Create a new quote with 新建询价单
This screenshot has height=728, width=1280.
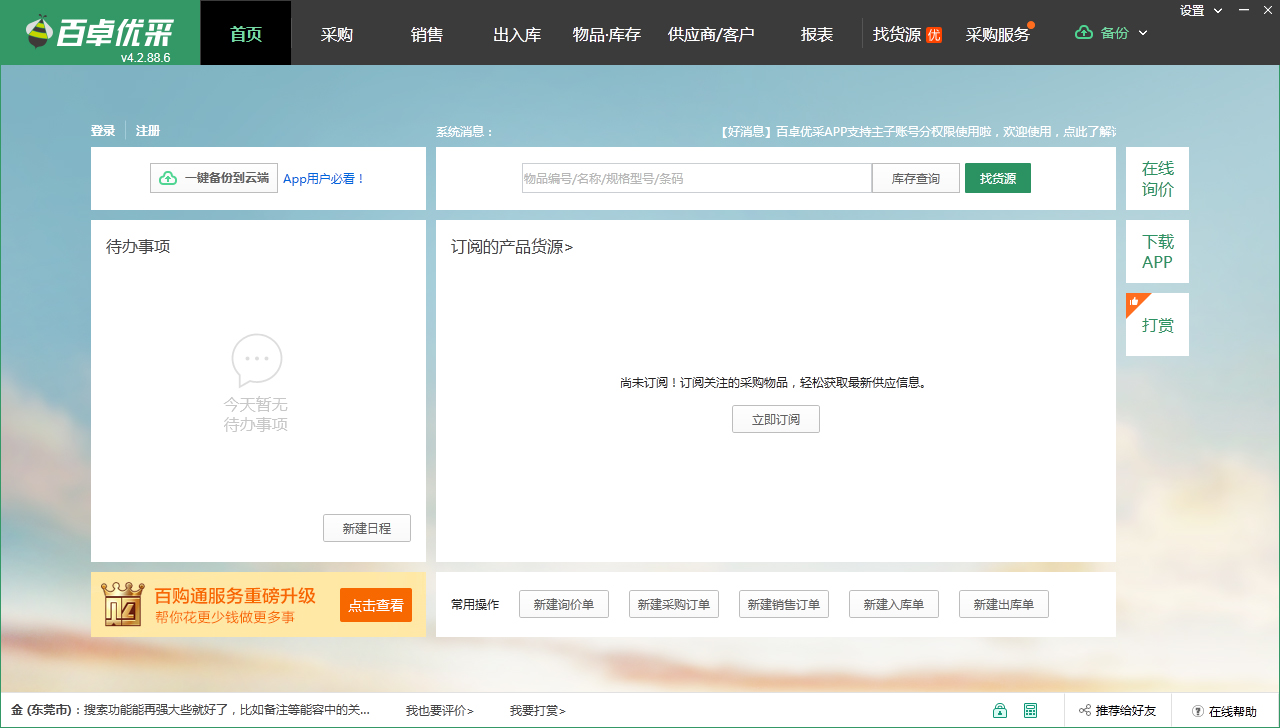click(563, 603)
